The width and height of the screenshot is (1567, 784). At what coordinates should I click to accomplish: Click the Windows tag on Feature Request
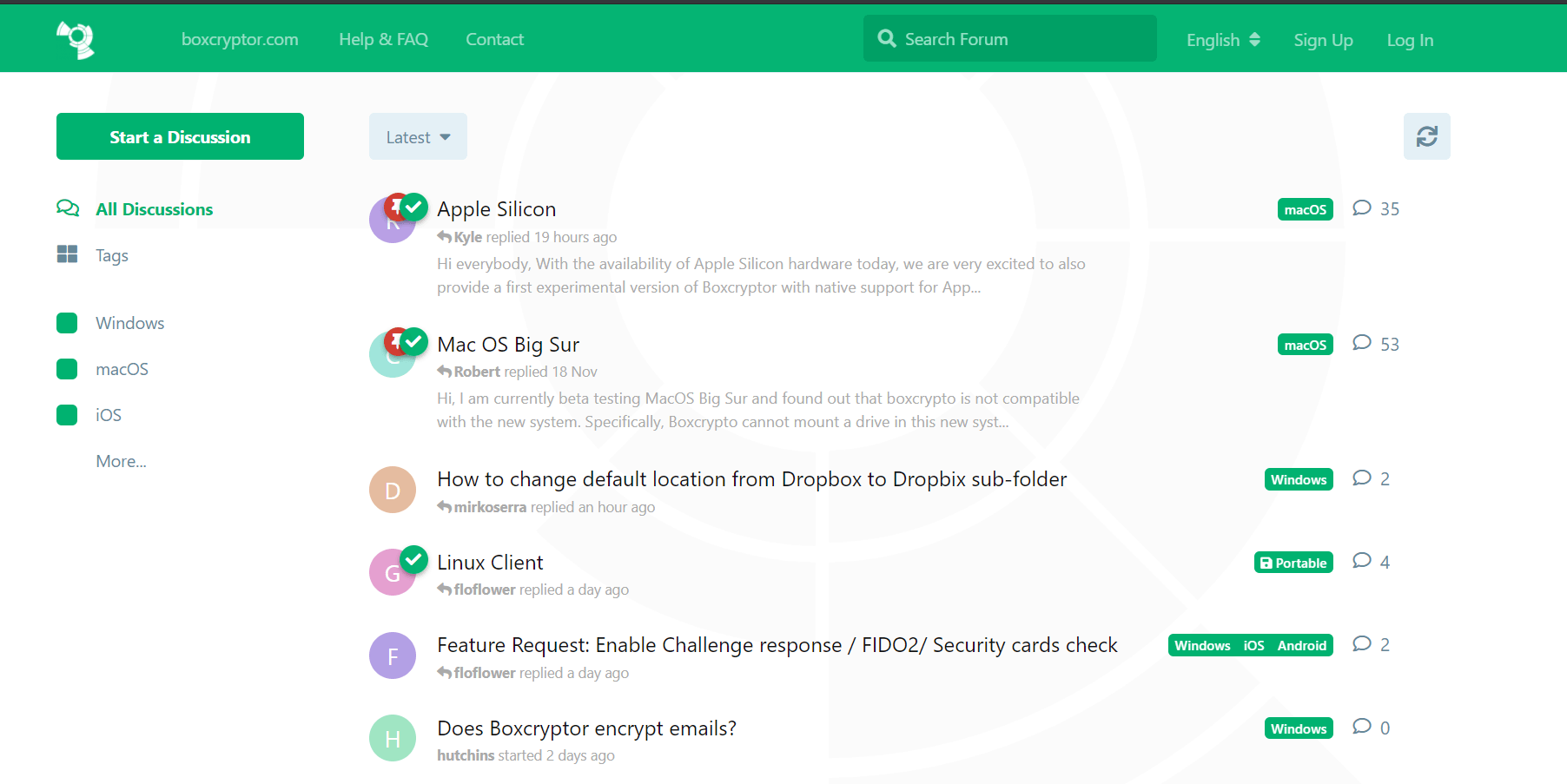pyautogui.click(x=1202, y=645)
